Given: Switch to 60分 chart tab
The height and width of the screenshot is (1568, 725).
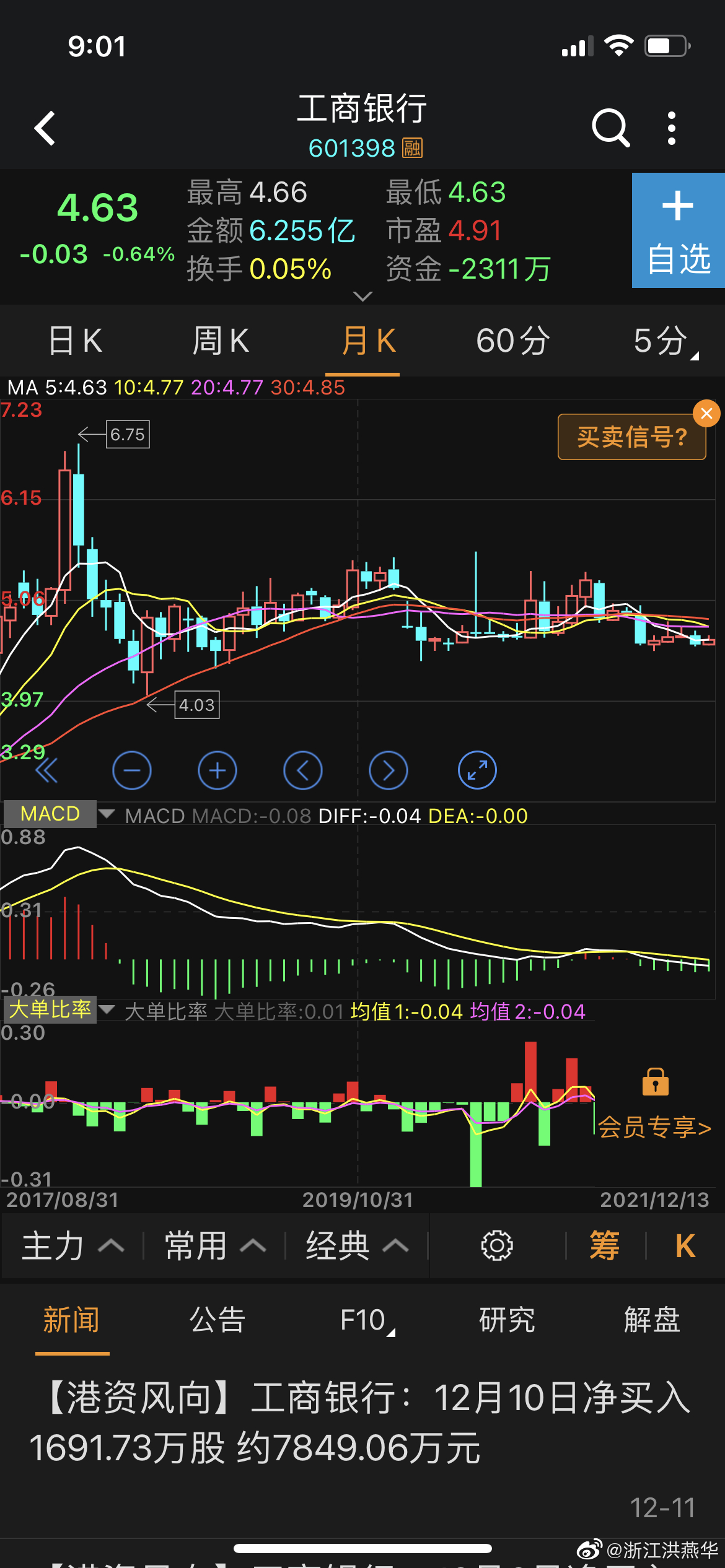Looking at the screenshot, I should coord(513,341).
